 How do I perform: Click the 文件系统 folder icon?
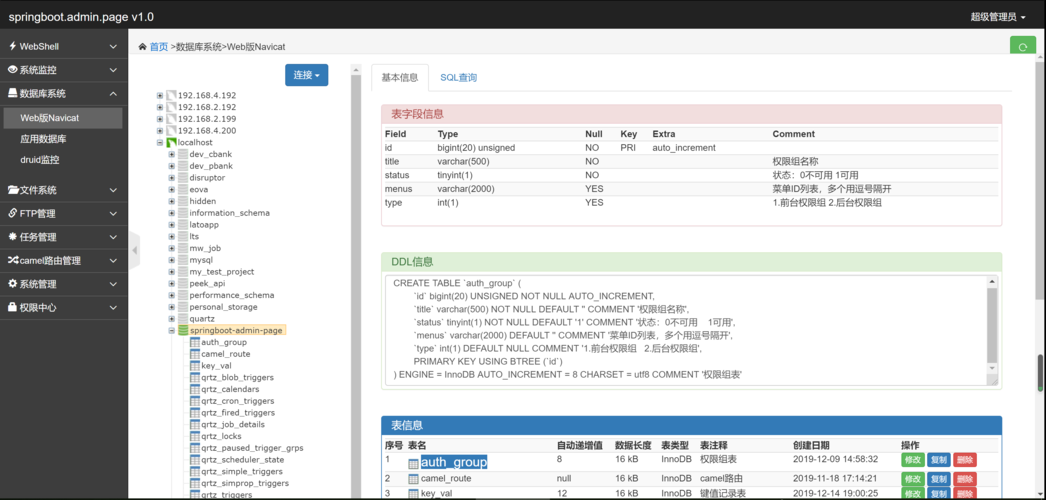click(x=13, y=190)
